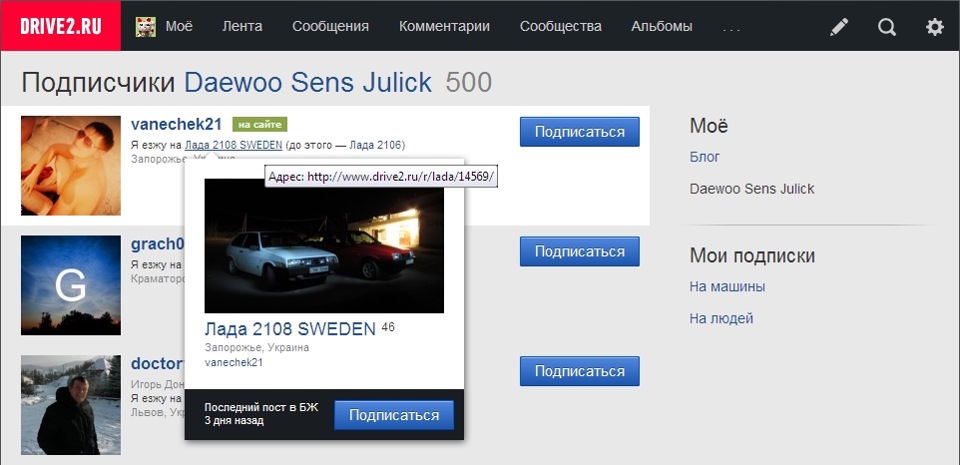Screen dimensions: 960x465
Task: Open vanechek21 profile photo thumbnail
Action: pos(71,166)
